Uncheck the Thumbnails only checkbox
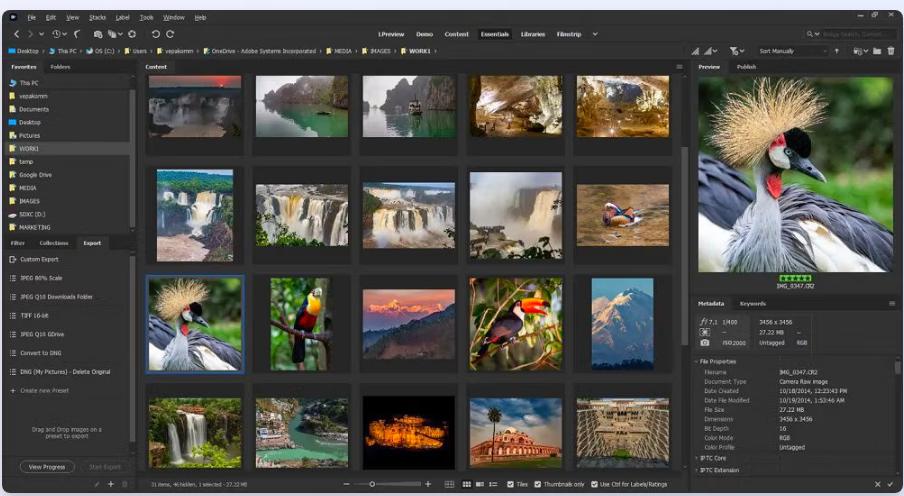 [x=539, y=484]
